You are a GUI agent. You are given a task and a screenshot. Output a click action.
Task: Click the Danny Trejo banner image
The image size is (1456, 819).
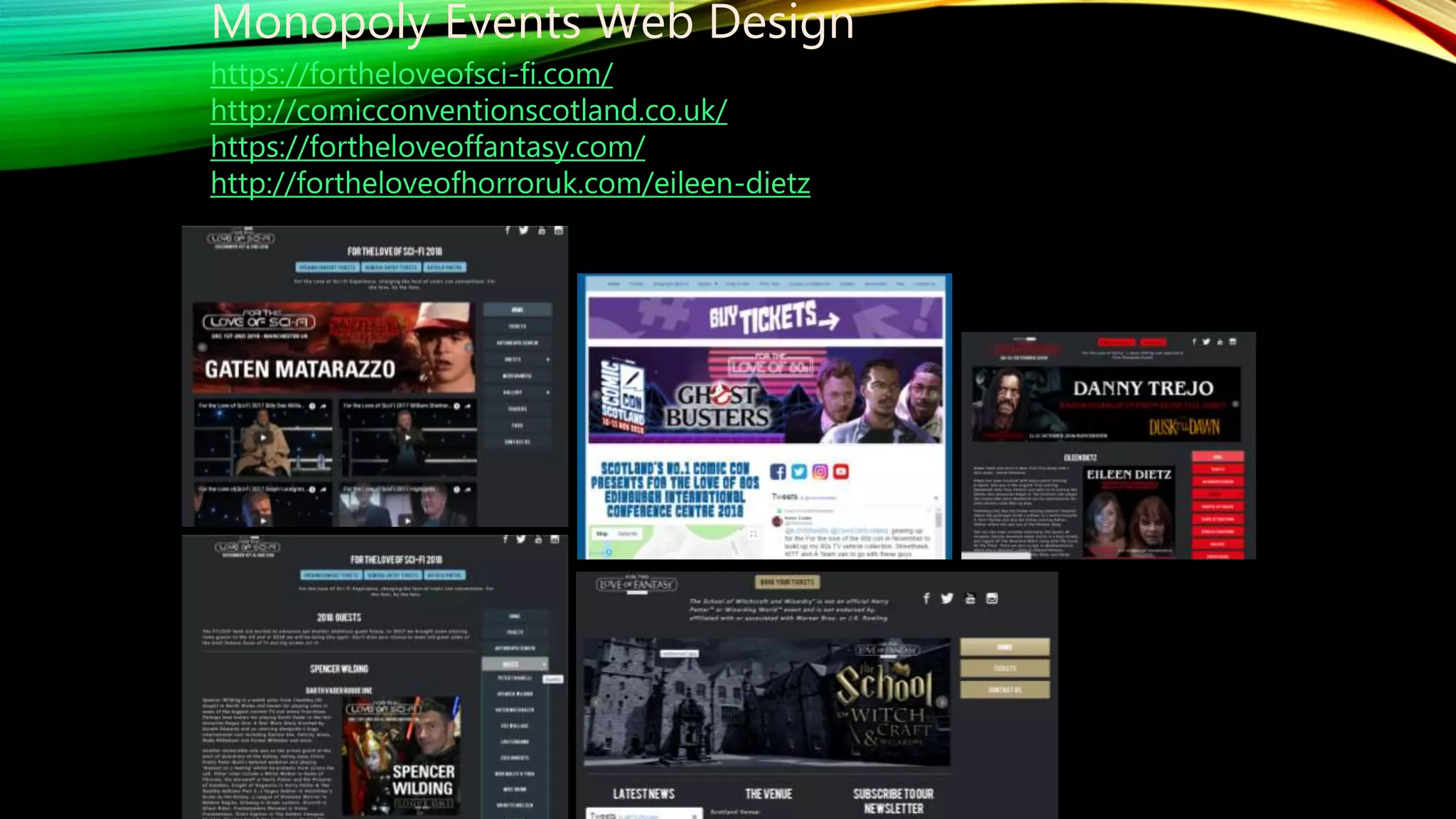click(1106, 405)
